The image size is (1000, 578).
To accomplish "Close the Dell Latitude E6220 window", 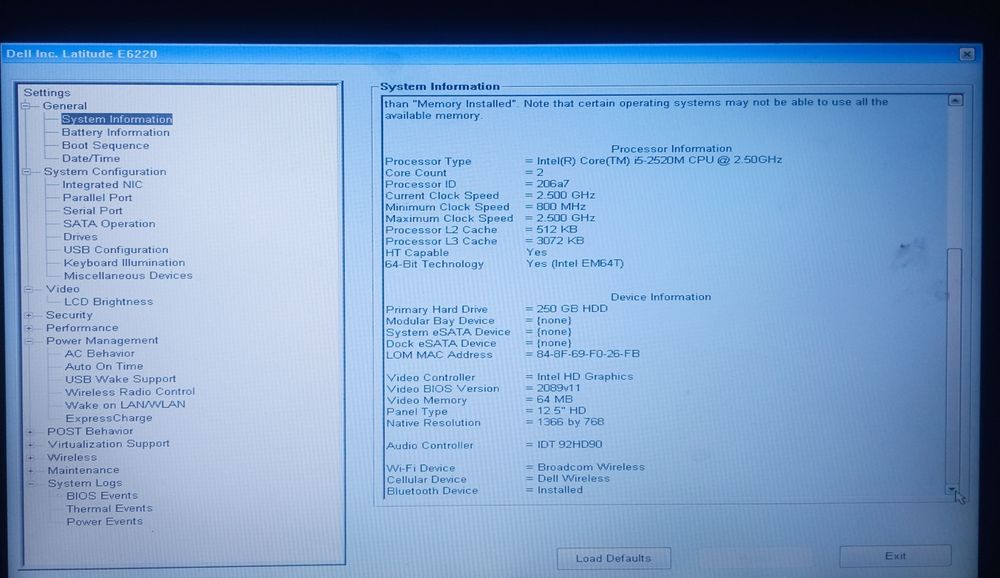I will click(967, 54).
